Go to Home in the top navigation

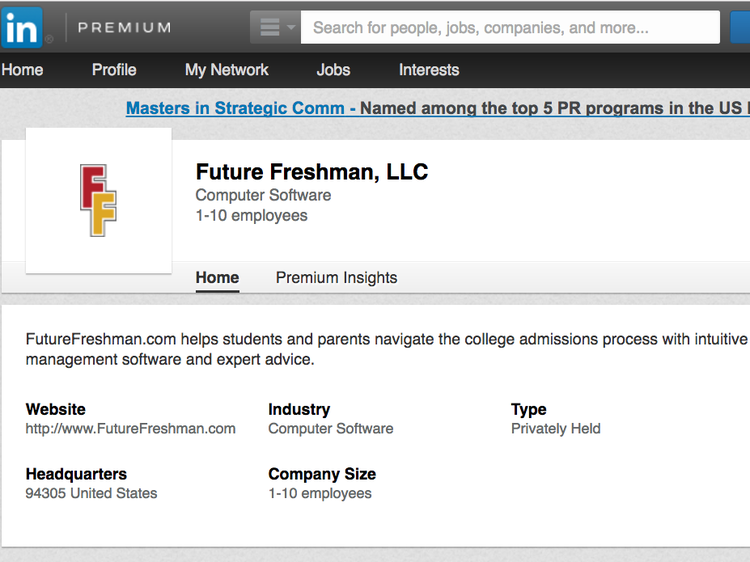22,70
